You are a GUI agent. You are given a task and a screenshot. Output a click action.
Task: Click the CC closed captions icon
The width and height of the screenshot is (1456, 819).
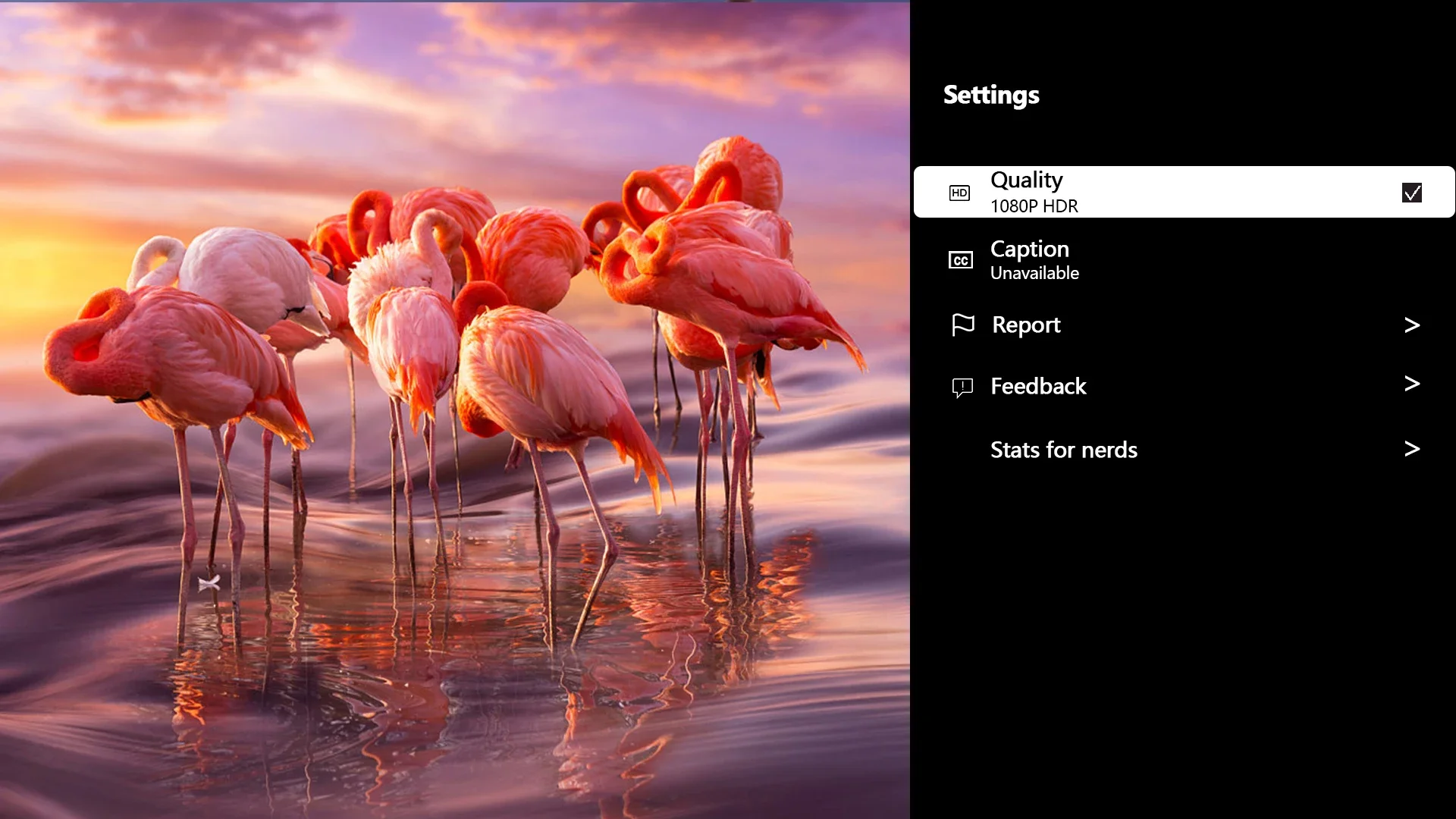tap(960, 260)
